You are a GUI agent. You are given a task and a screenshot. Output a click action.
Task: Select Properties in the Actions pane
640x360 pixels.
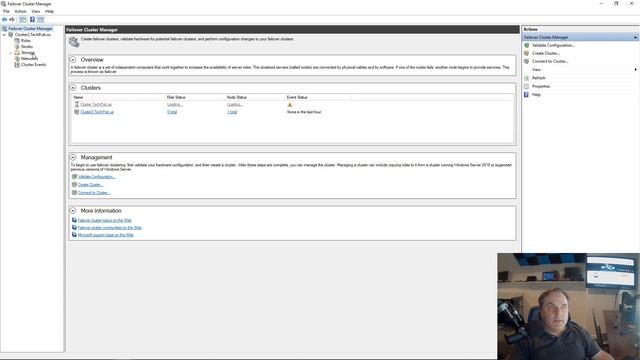tap(541, 87)
